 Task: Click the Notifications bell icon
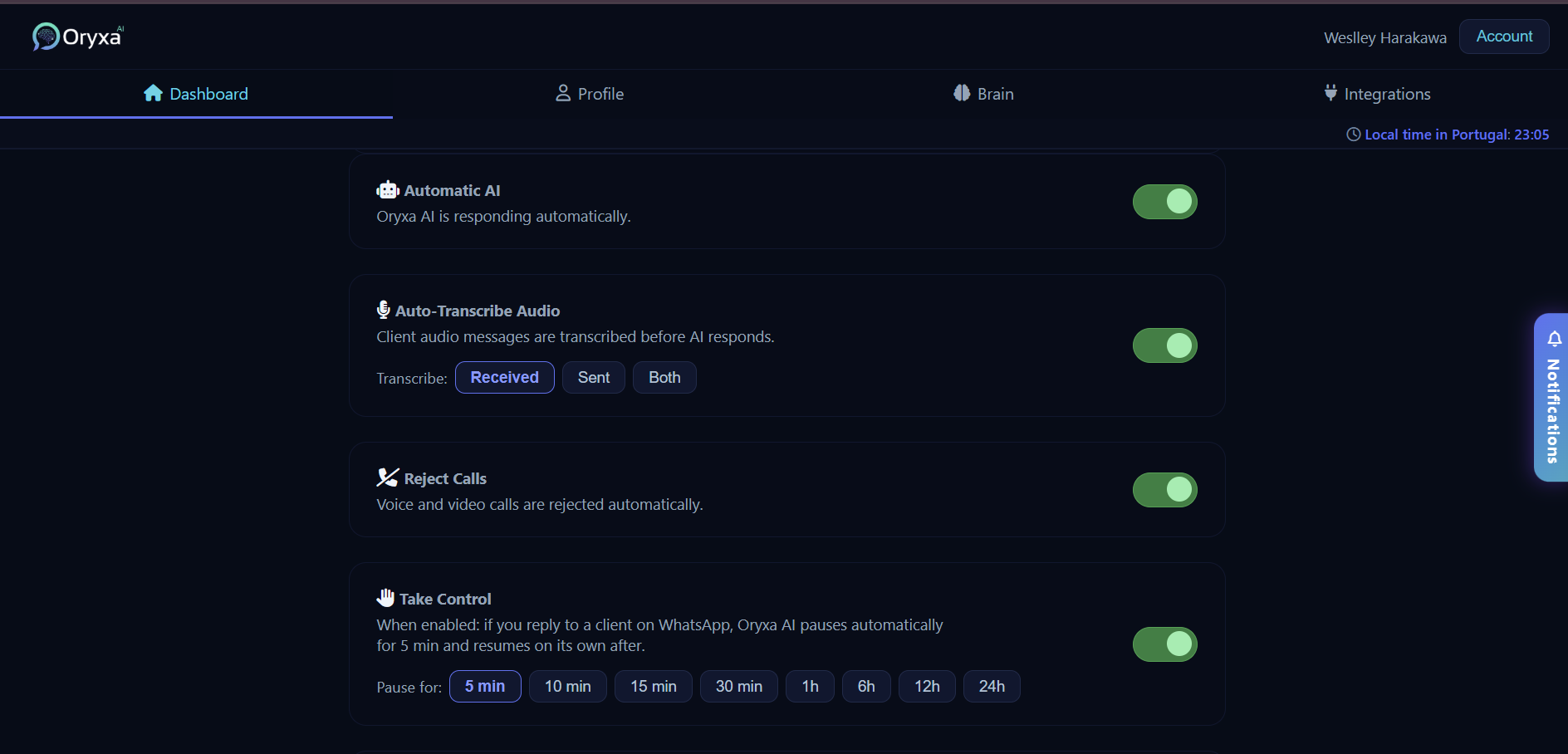pyautogui.click(x=1555, y=339)
